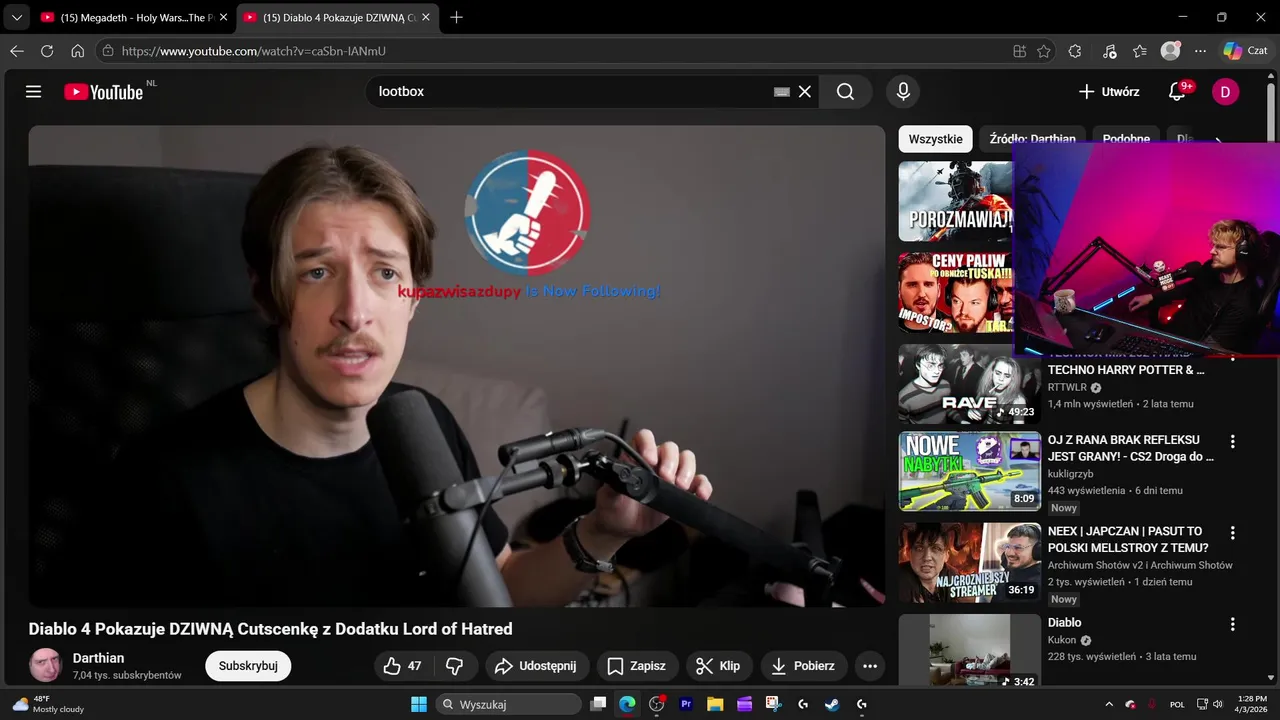This screenshot has width=1280, height=720.
Task: Clear the search box with the X icon
Action: coord(805,92)
